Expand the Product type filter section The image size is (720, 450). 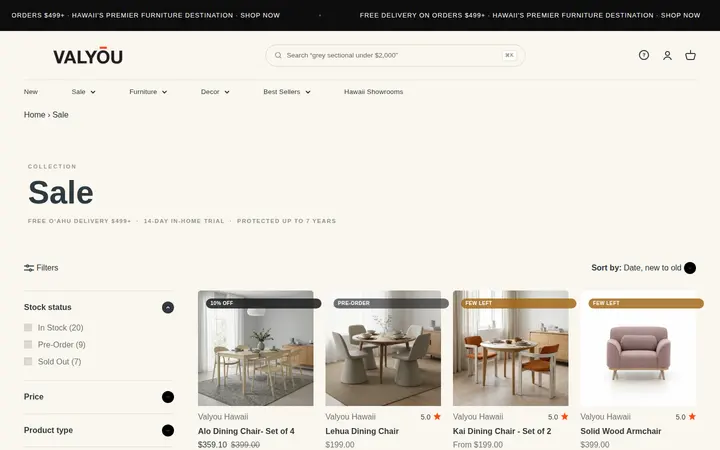coord(168,430)
